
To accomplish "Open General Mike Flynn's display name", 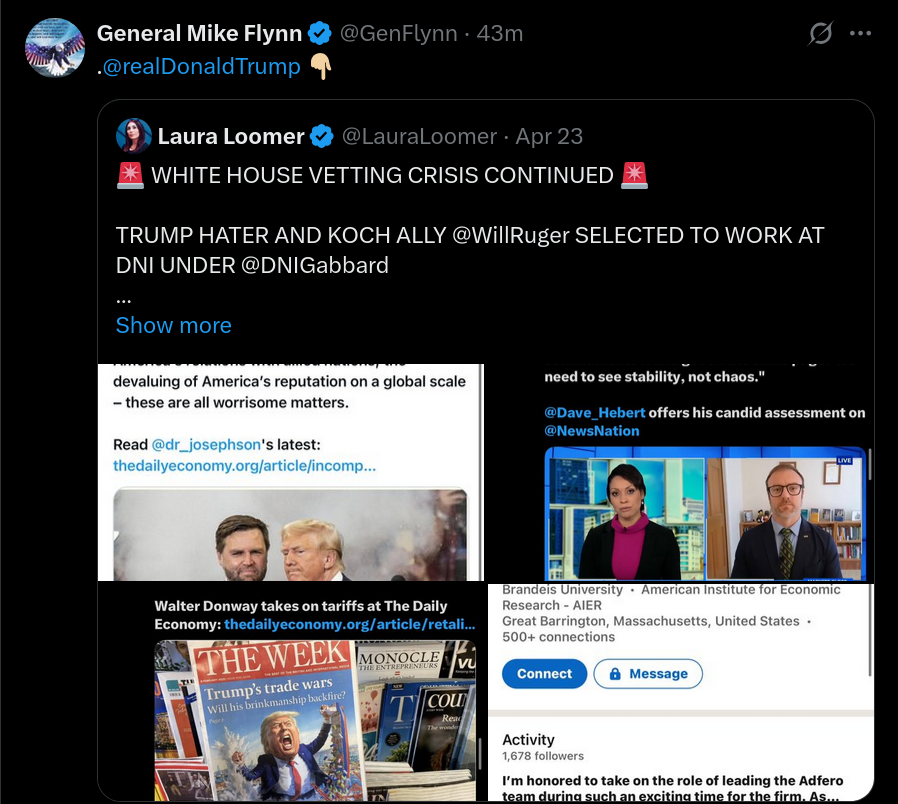I will pyautogui.click(x=199, y=33).
